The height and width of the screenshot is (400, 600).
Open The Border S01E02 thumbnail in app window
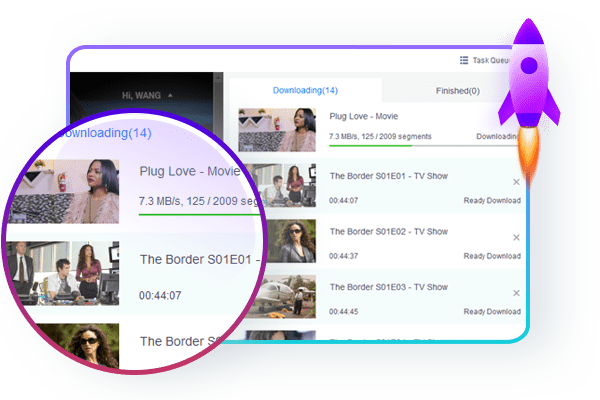point(292,241)
